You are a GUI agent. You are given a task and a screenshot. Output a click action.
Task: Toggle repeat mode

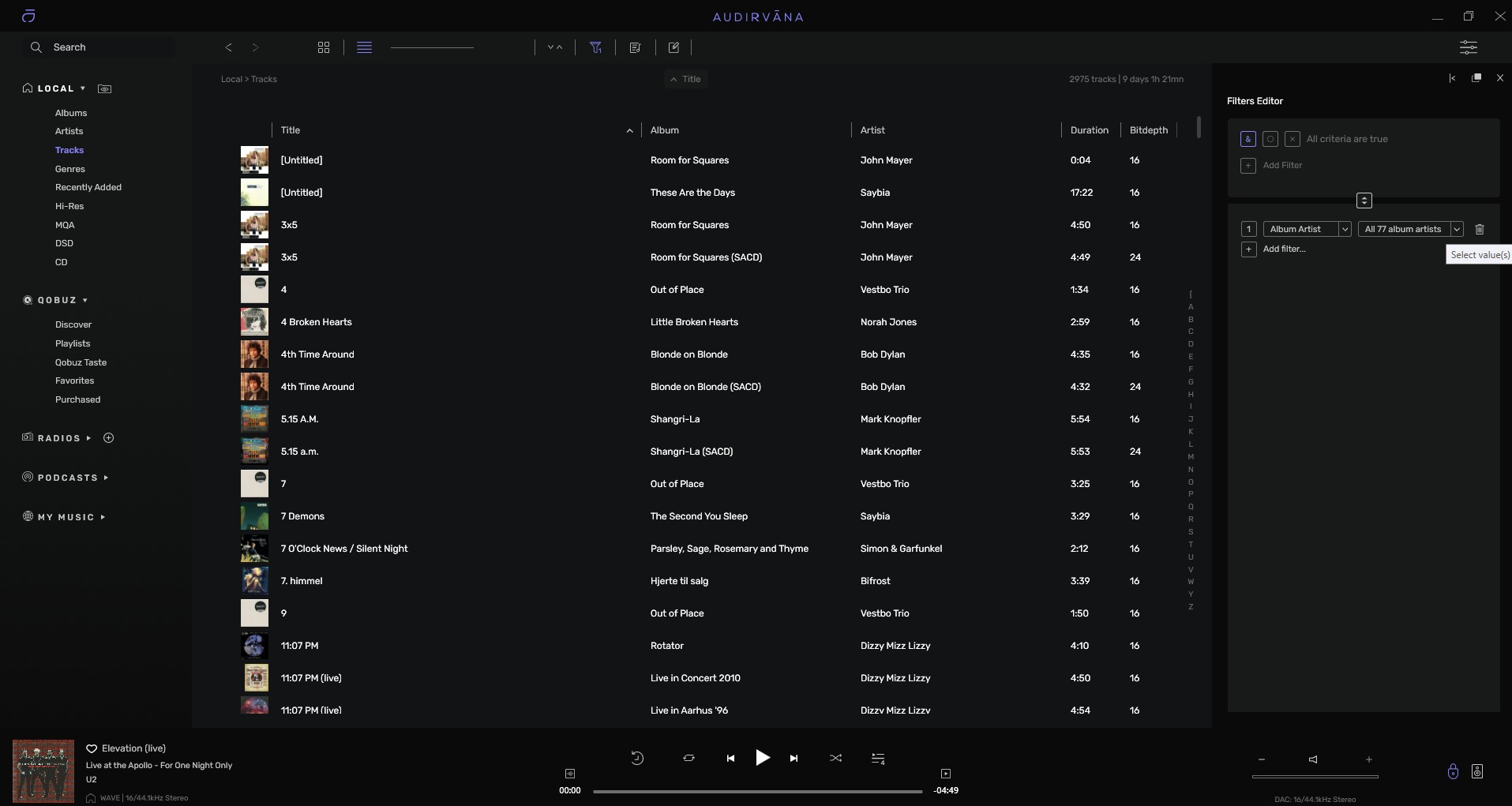pyautogui.click(x=688, y=758)
